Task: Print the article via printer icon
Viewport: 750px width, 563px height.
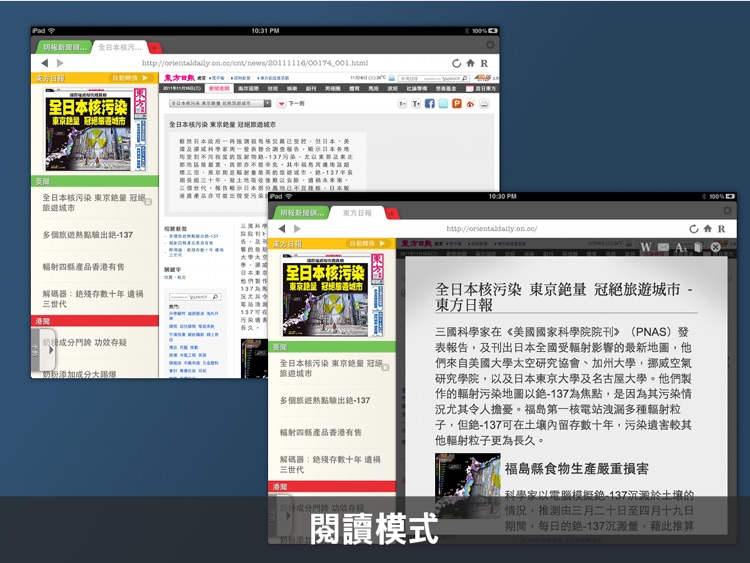Action: click(484, 104)
